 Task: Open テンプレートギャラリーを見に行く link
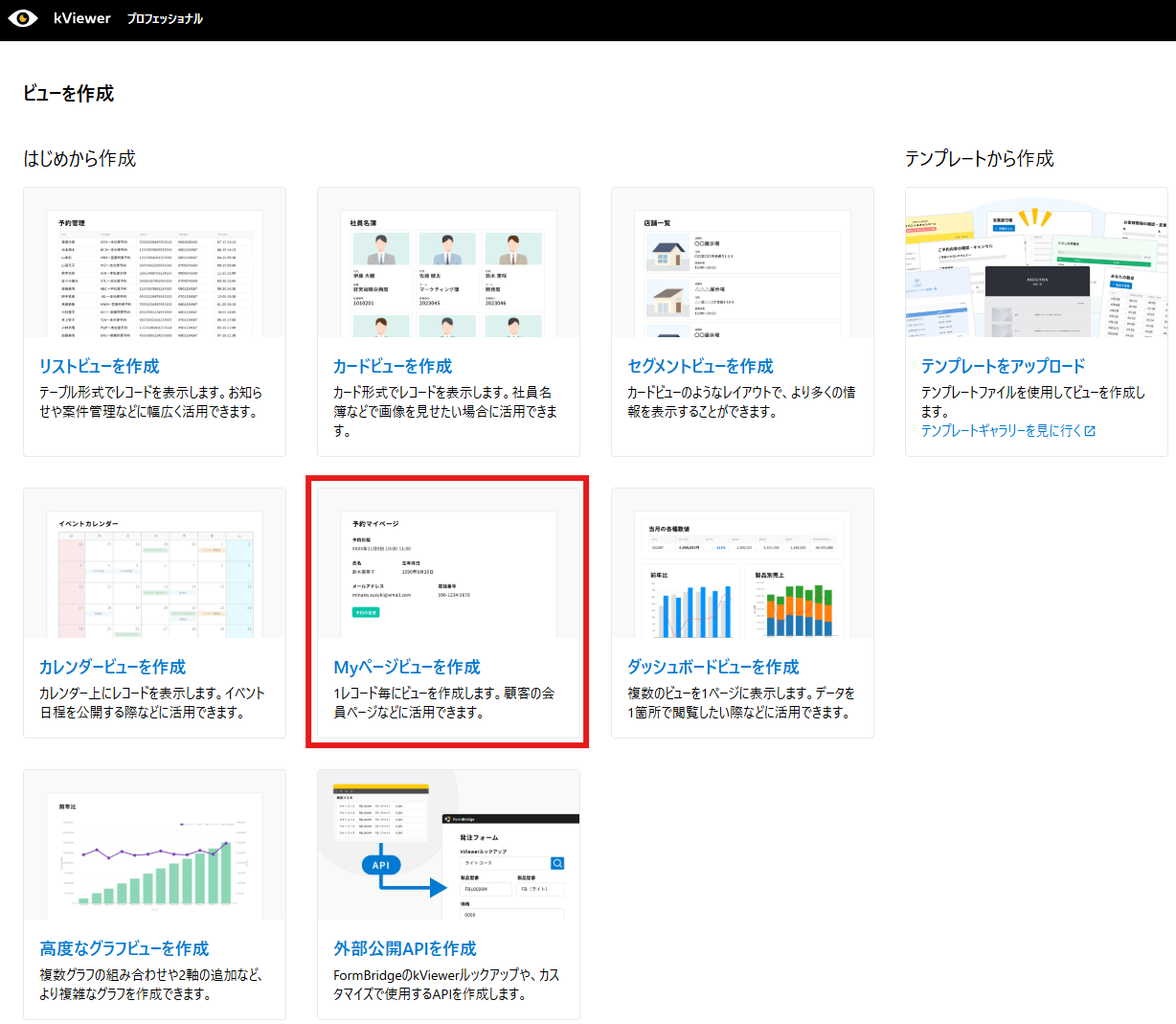pyautogui.click(x=1001, y=431)
